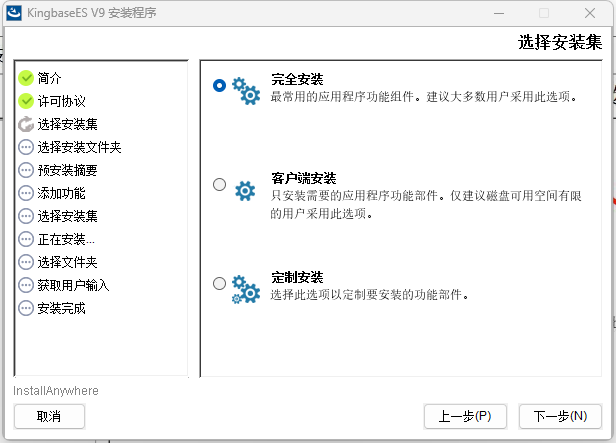Click the 选择文件夹 step label
The width and height of the screenshot is (616, 443).
click(68, 262)
